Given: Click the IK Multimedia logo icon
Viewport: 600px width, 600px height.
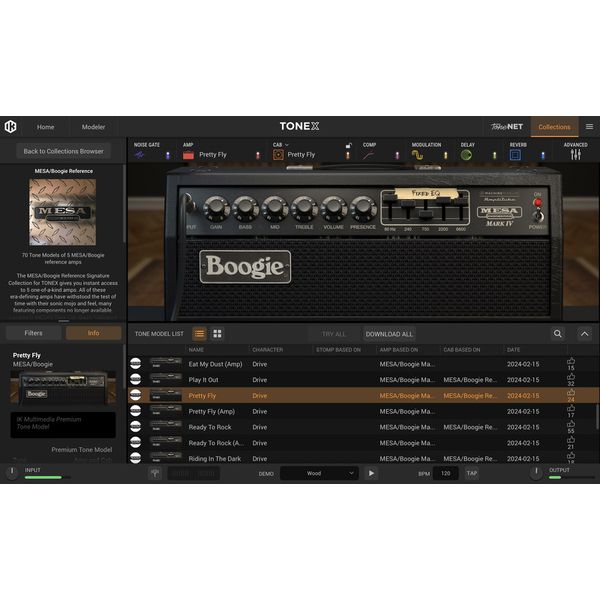Looking at the screenshot, I should [10, 127].
